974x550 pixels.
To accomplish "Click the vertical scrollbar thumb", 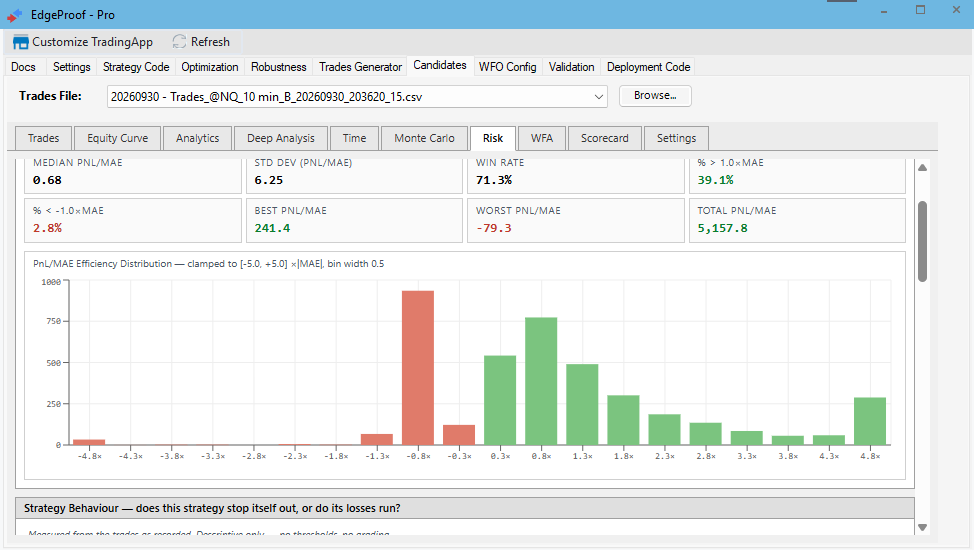I will point(922,241).
